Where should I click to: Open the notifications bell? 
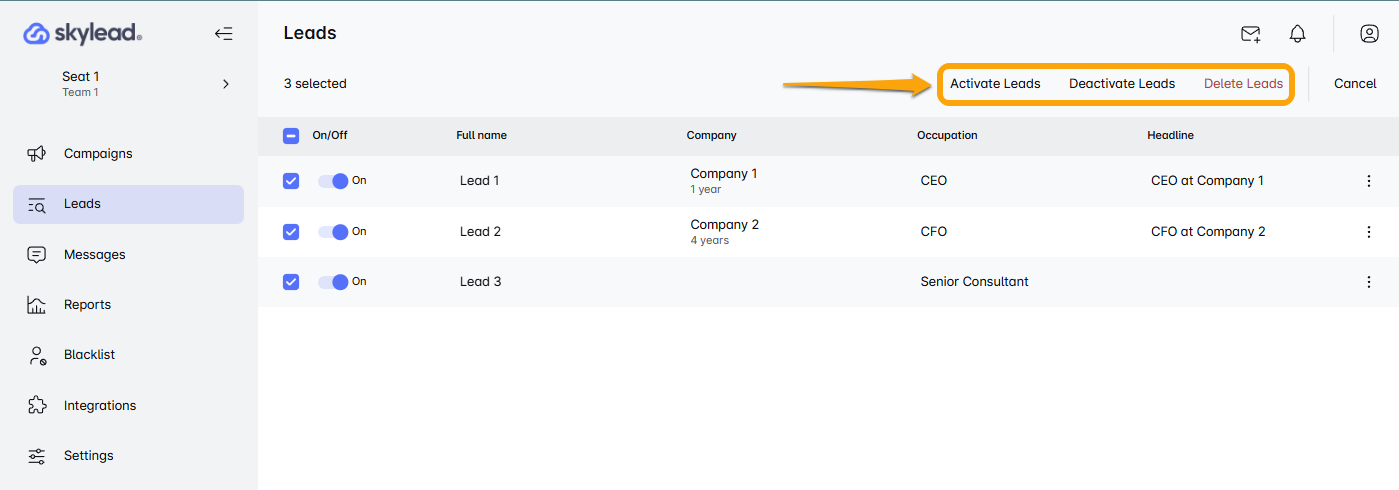point(1297,34)
